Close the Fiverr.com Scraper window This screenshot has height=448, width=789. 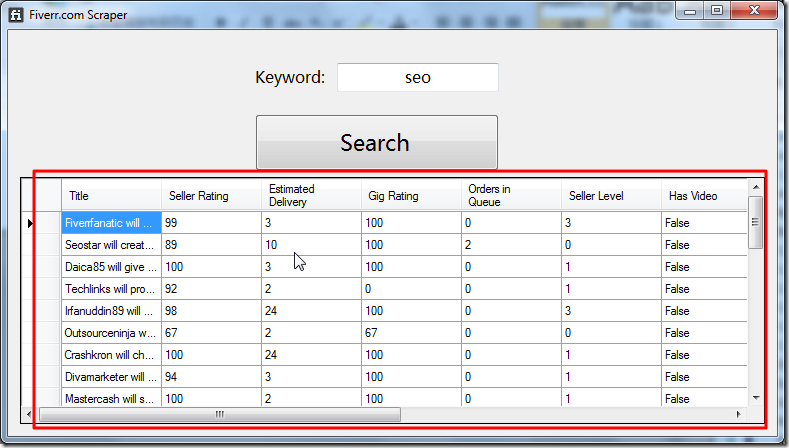[x=754, y=11]
